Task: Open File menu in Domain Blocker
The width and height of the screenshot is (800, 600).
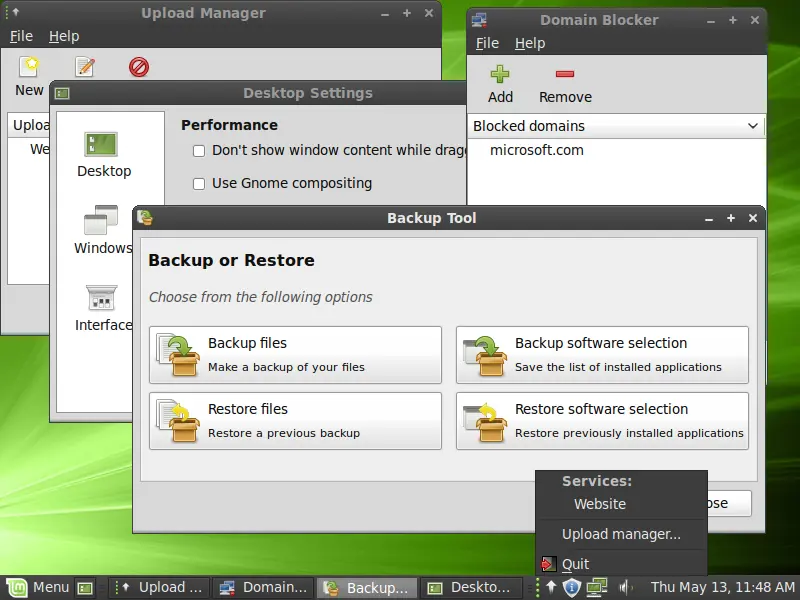Action: (x=487, y=43)
